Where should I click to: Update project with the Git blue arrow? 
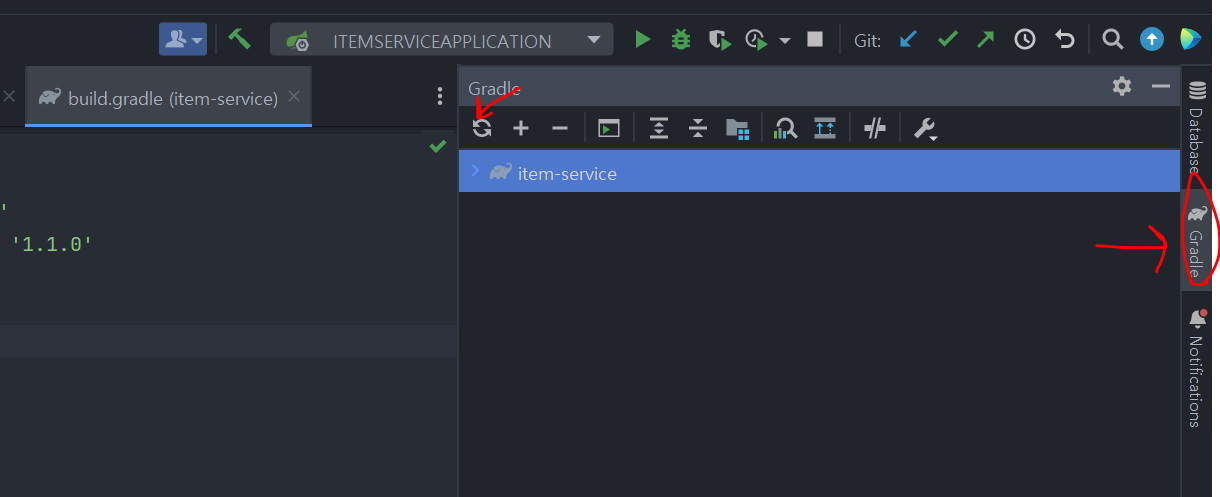click(x=908, y=40)
